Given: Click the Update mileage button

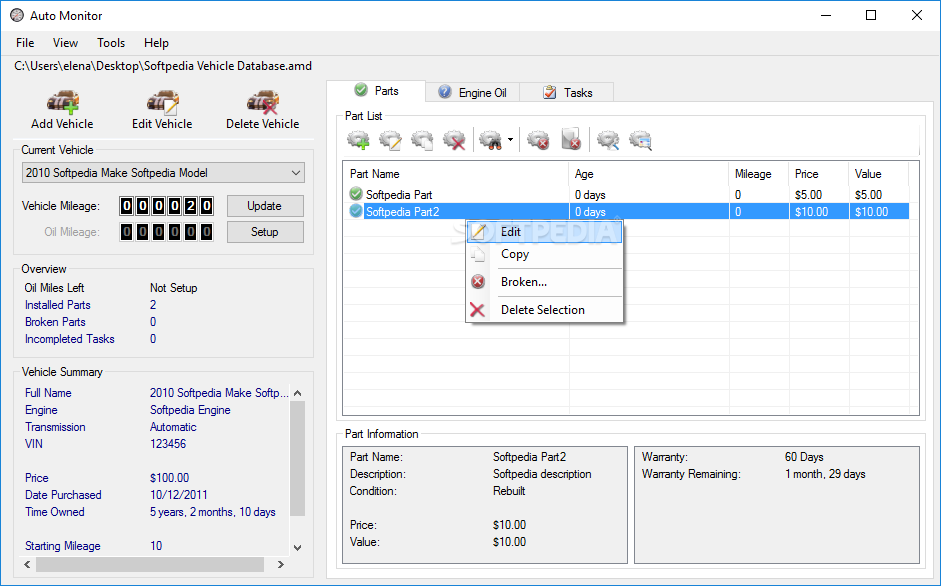Looking at the screenshot, I should point(265,206).
